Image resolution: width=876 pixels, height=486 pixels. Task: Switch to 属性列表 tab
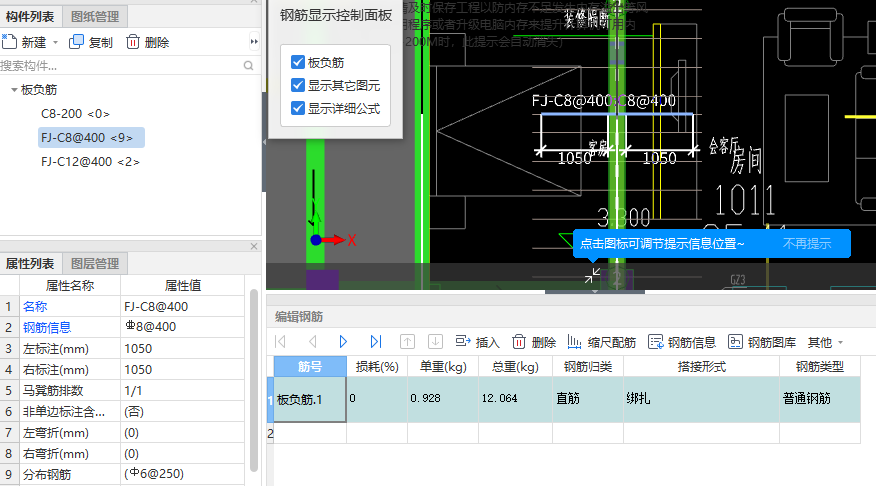[30, 264]
